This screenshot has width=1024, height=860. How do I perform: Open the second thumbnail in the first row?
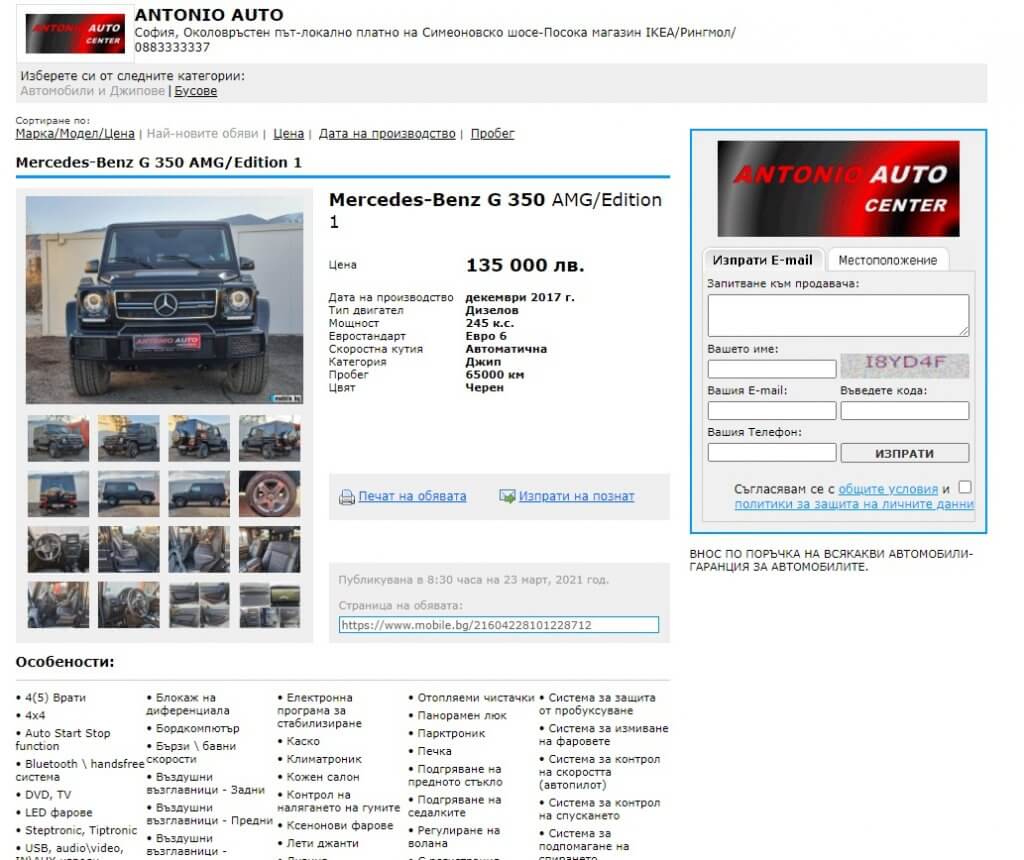[129, 438]
